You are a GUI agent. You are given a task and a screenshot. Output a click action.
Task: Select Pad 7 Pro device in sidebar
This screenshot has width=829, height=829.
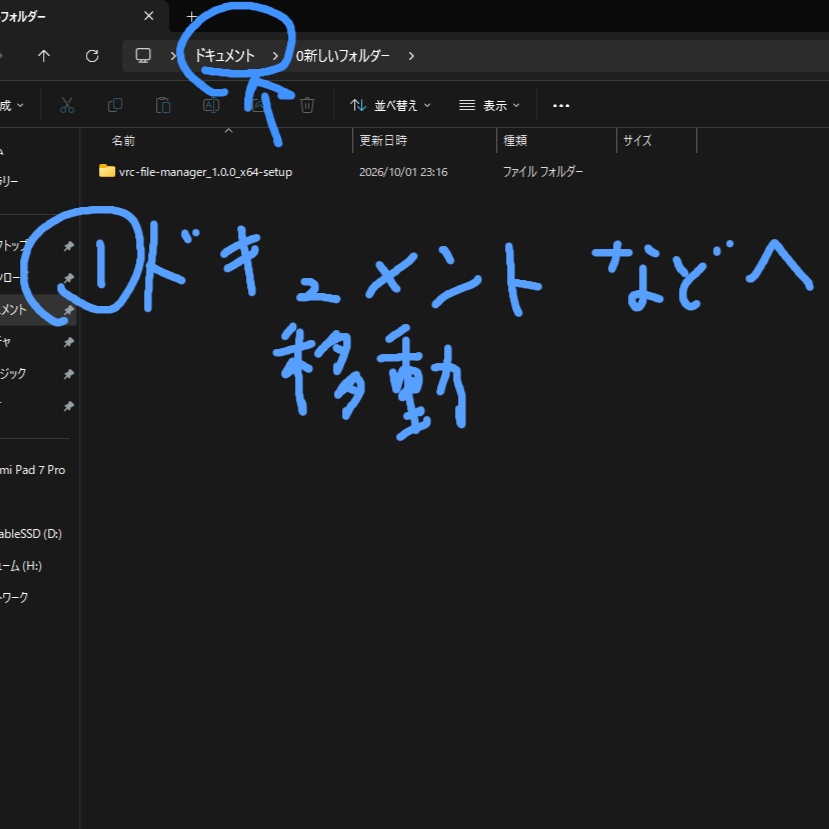tap(33, 469)
